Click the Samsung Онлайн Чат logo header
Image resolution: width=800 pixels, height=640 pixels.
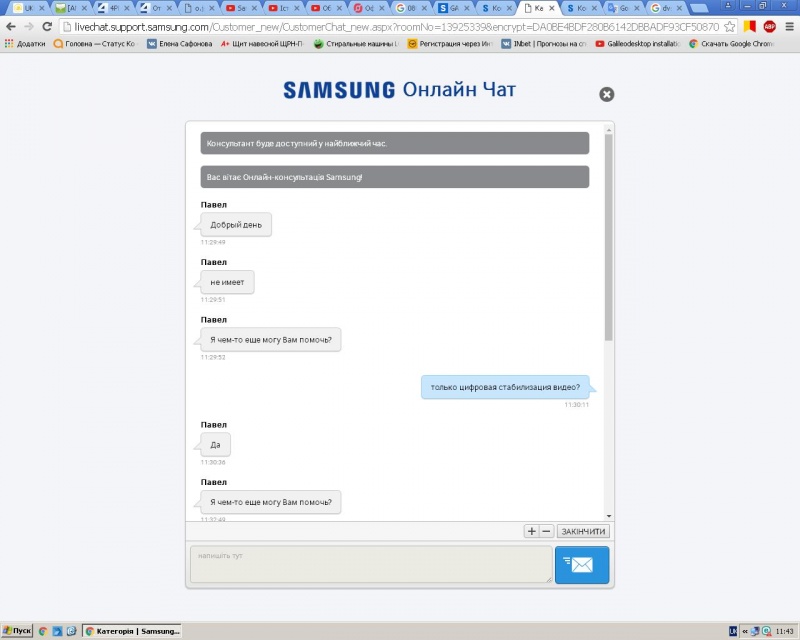click(x=399, y=90)
